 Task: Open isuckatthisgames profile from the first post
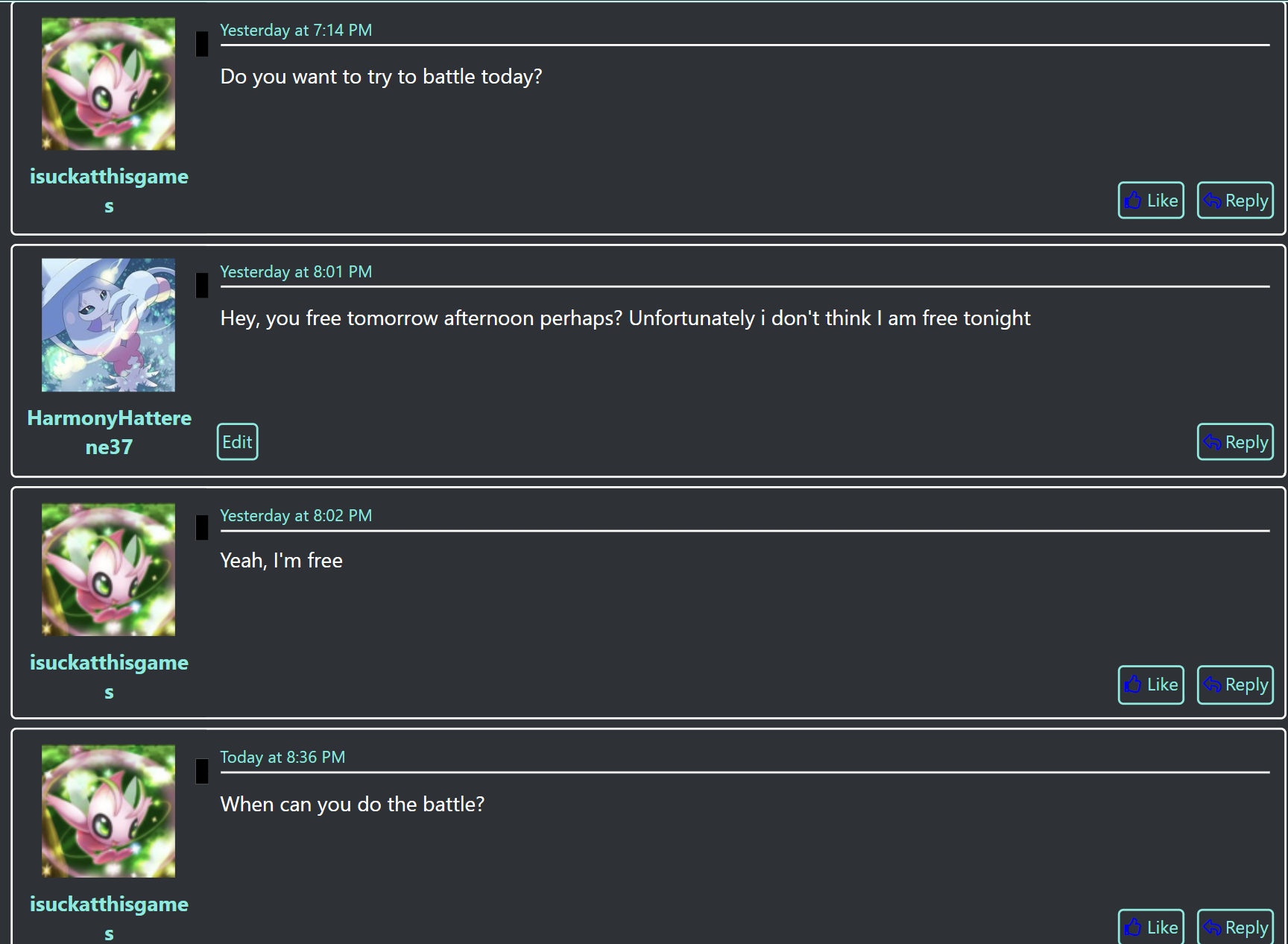tap(109, 177)
